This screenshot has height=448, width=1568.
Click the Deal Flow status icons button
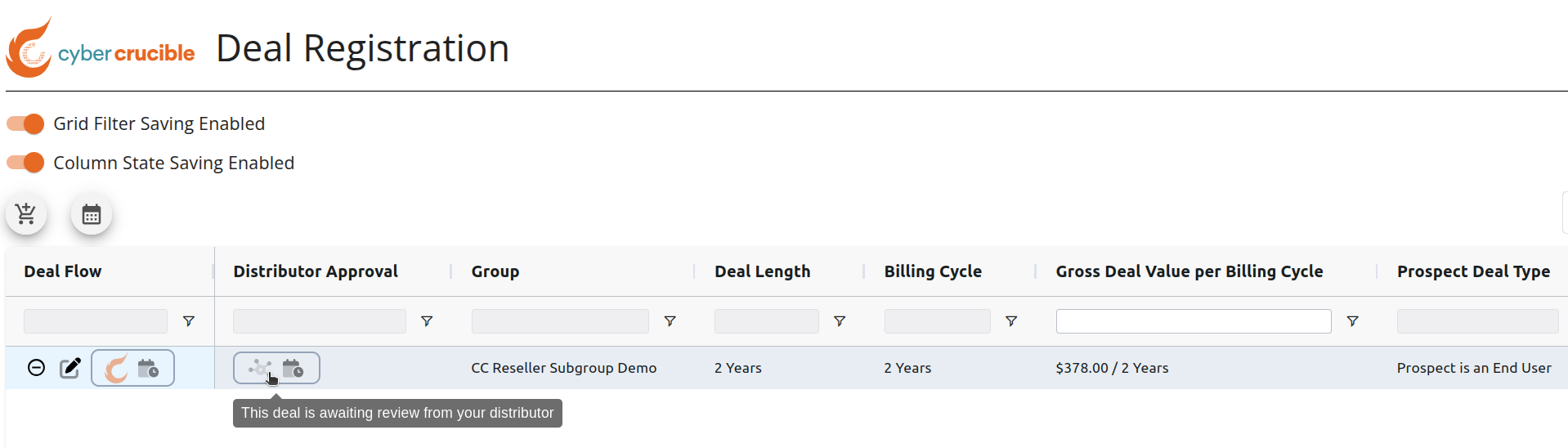coord(132,368)
